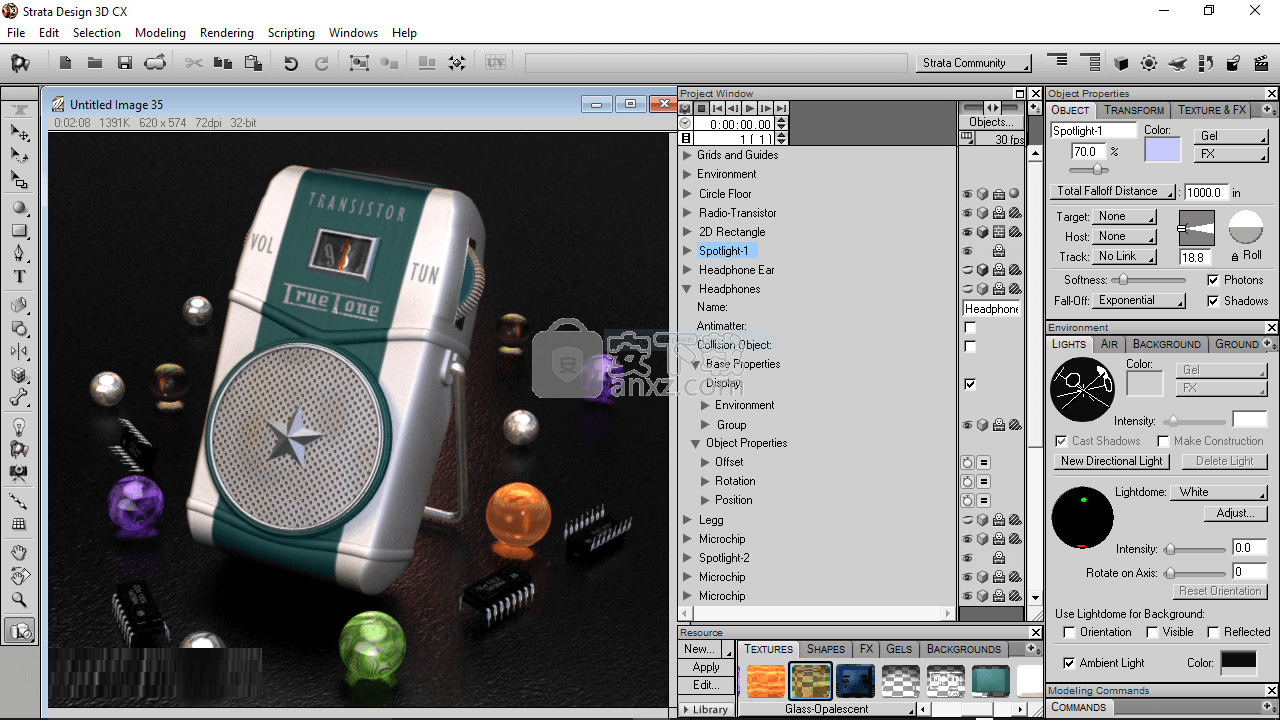This screenshot has width=1280, height=720.
Task: Enable the Antimatter checkbox
Action: (x=970, y=327)
